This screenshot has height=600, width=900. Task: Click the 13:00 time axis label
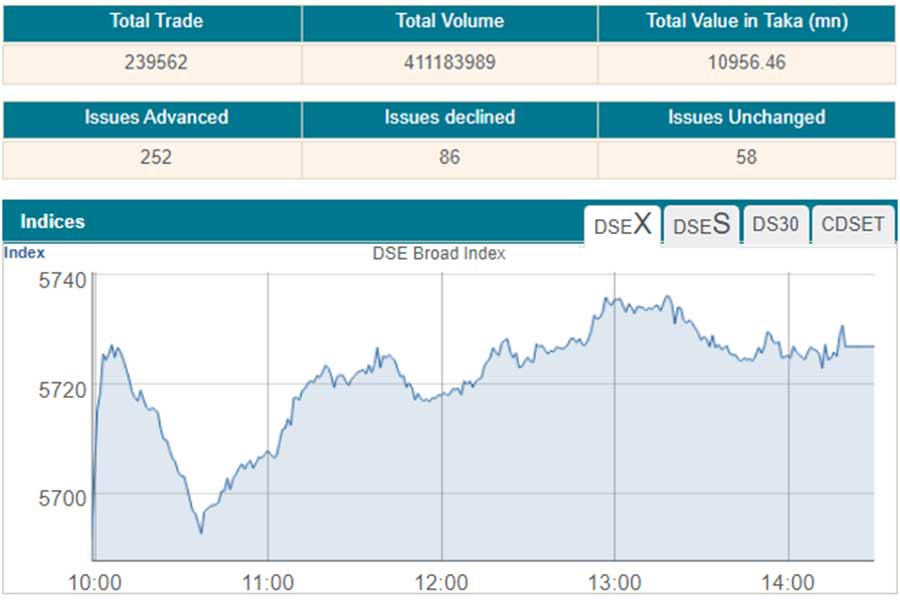[x=614, y=583]
